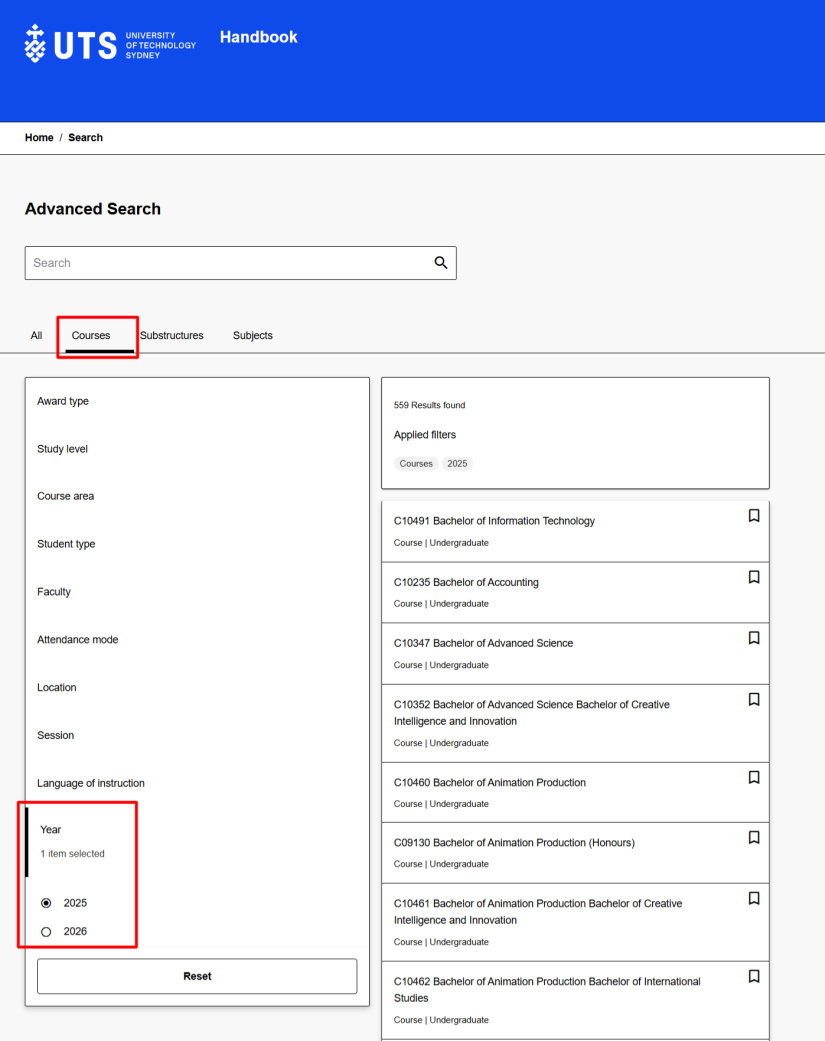Viewport: 825px width, 1041px height.
Task: Click the search magnifier icon
Action: (440, 262)
